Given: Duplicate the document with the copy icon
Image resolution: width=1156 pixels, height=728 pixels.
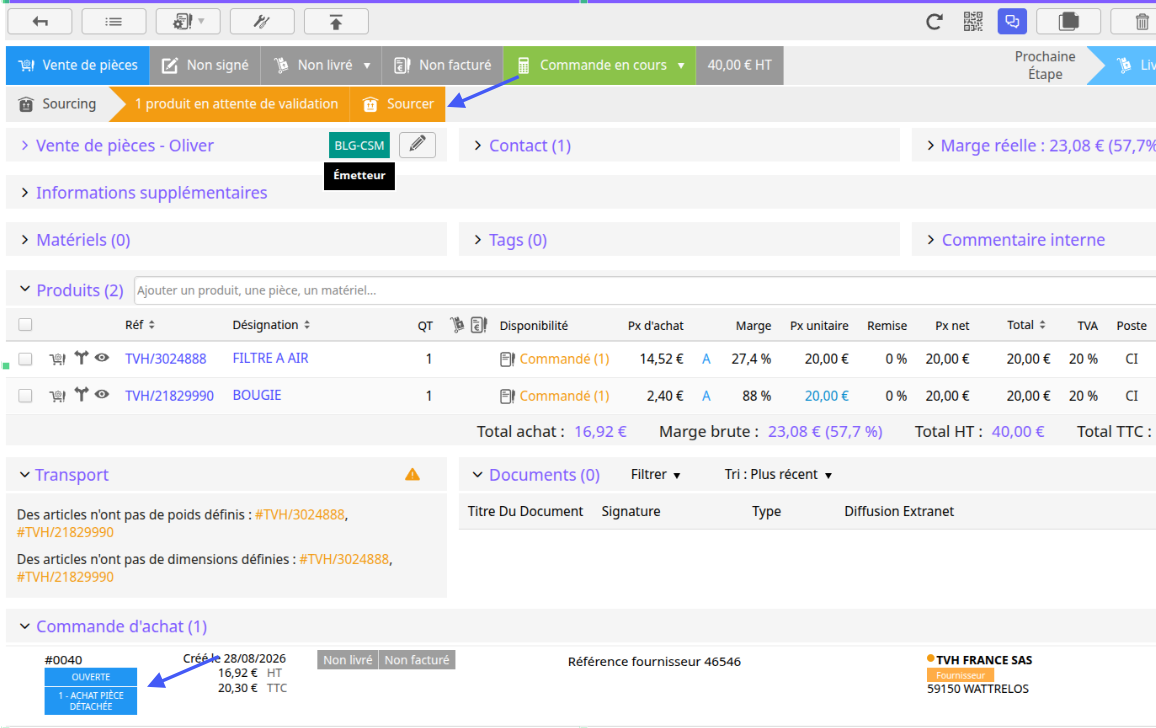Looking at the screenshot, I should pyautogui.click(x=1068, y=21).
